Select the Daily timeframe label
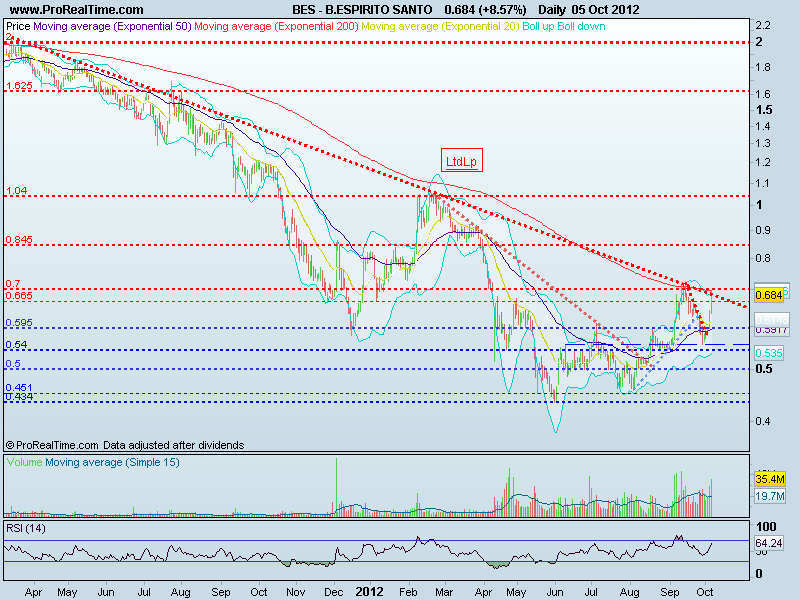This screenshot has height=600, width=800. 551,10
